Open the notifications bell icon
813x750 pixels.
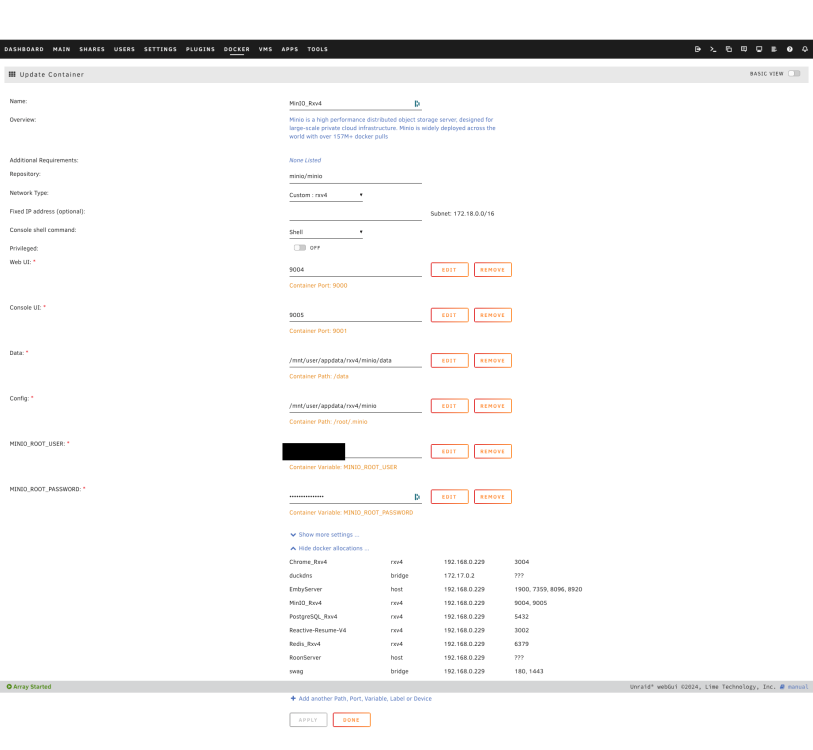tap(805, 49)
